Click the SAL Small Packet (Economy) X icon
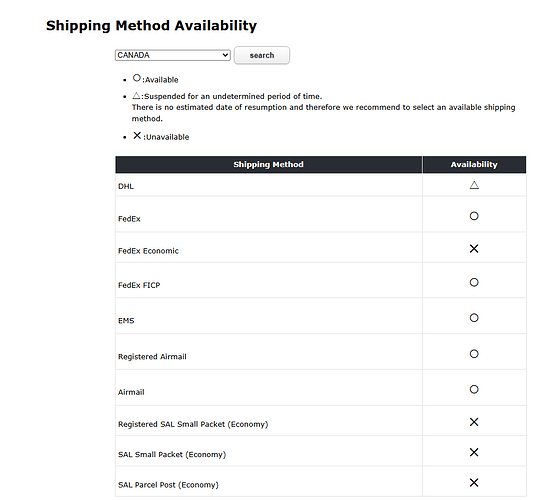Screen dimensions: 553x500 pyautogui.click(x=474, y=452)
